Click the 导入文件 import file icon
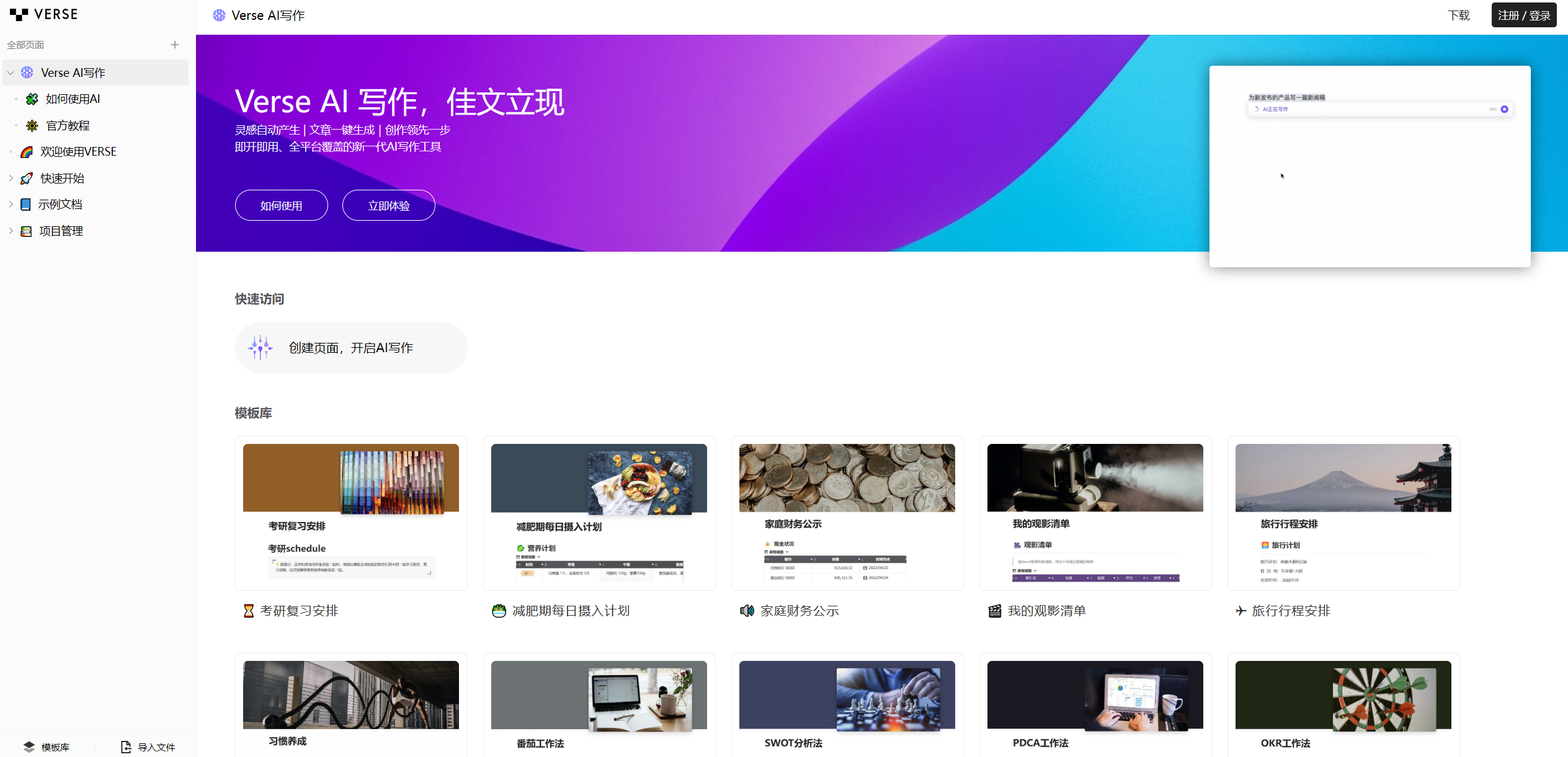Viewport: 1568px width, 757px height. tap(126, 747)
